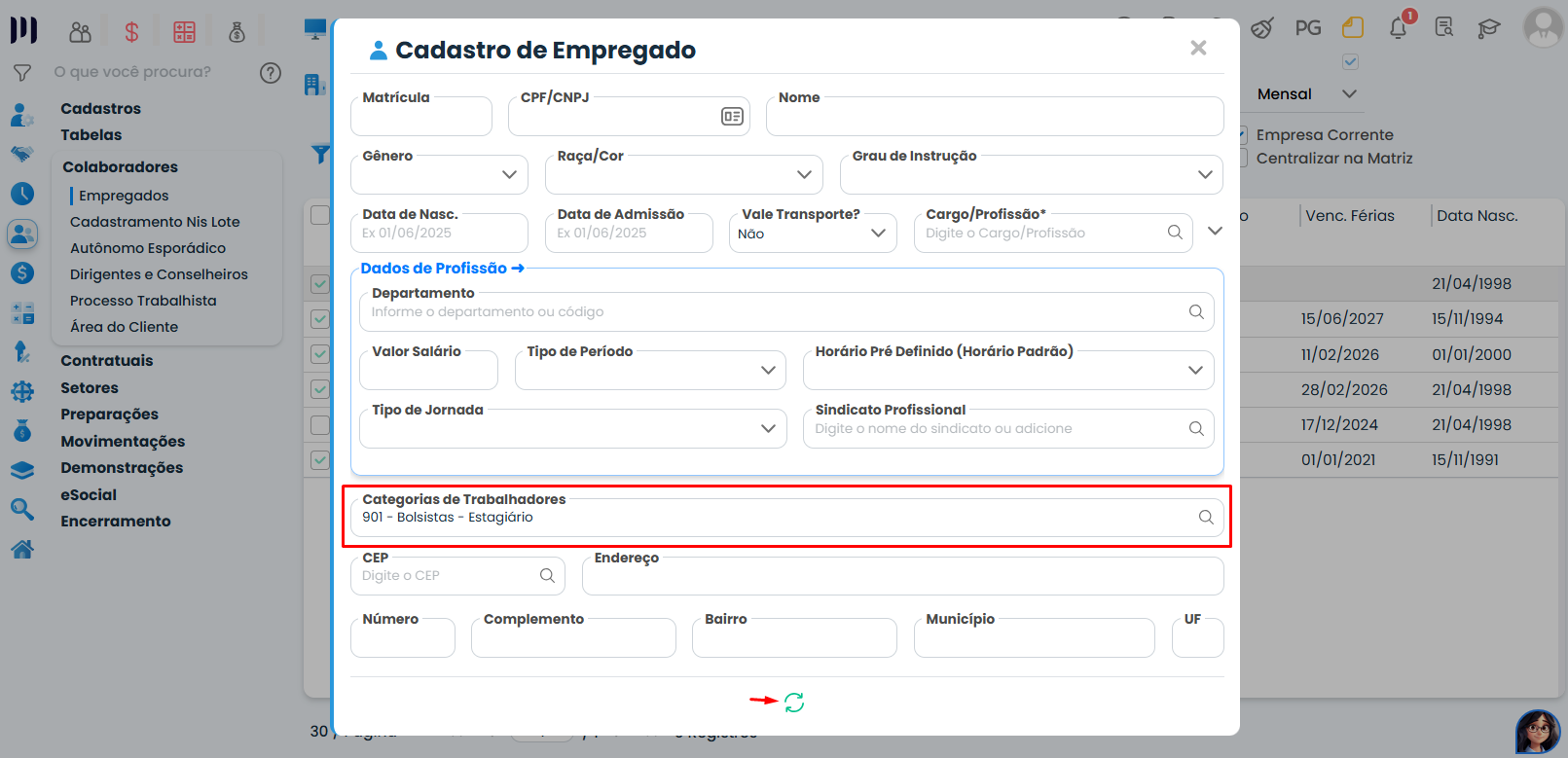The width and height of the screenshot is (1568, 758).
Task: Select Cadastramento Nis Lote menu item
Action: [155, 222]
